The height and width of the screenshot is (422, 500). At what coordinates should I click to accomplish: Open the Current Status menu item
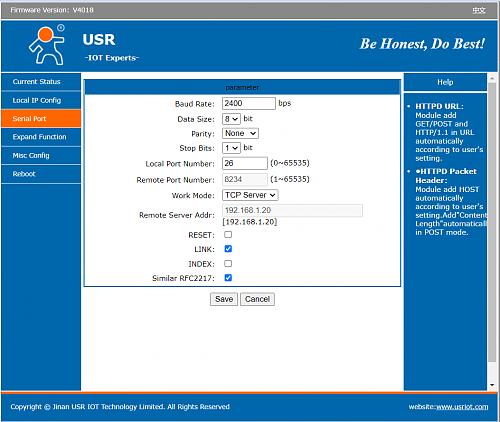(41, 82)
